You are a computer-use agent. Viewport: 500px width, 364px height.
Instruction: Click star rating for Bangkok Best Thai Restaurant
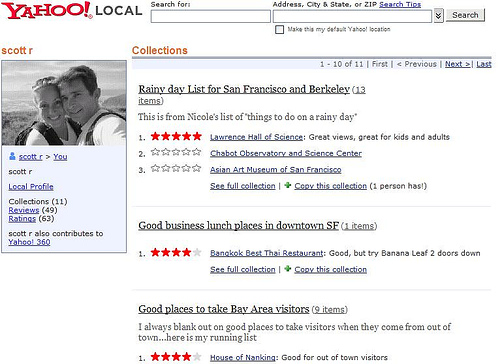point(176,252)
